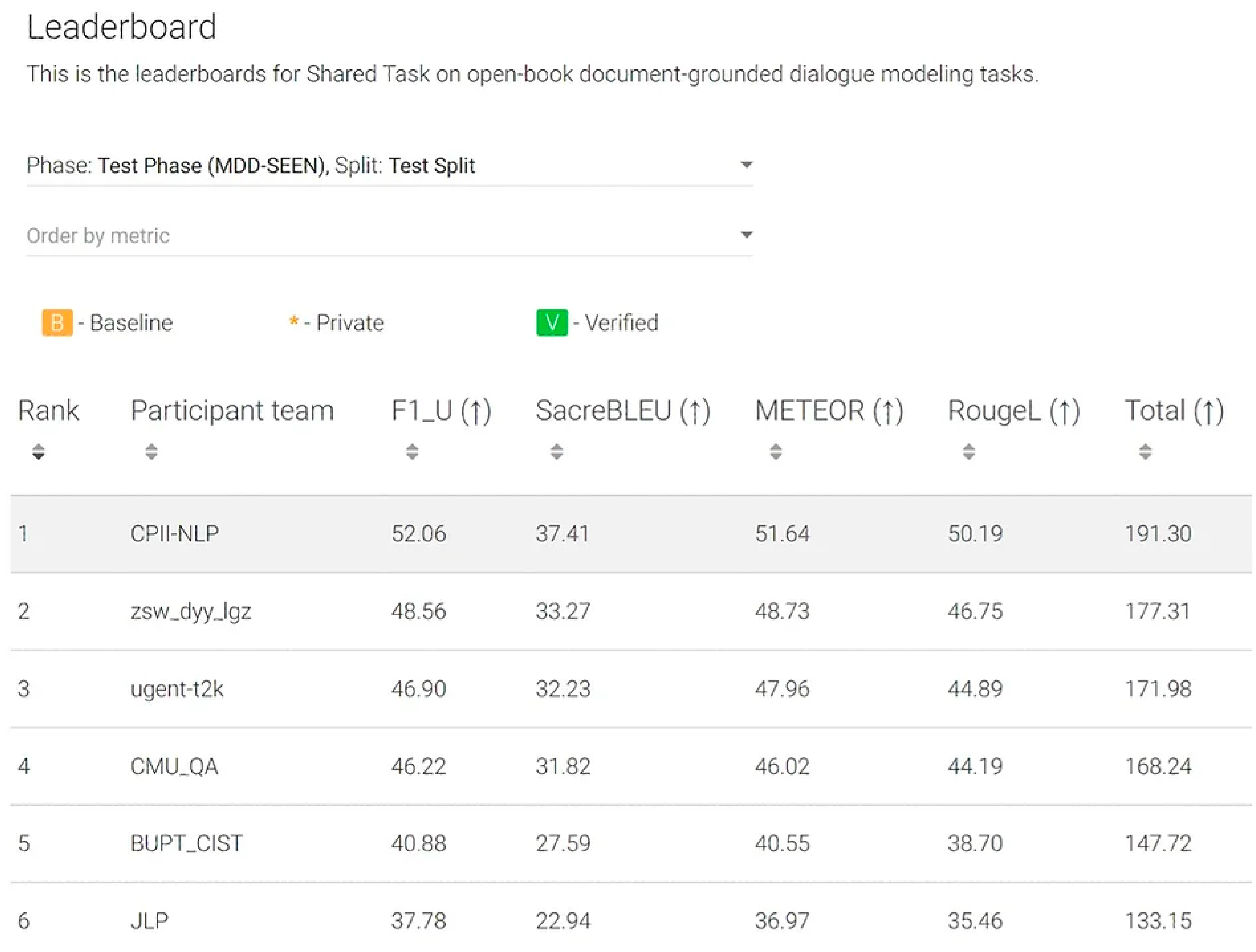Click the SacreBLEU column header
Image resolution: width=1256 pixels, height=952 pixels.
click(623, 410)
